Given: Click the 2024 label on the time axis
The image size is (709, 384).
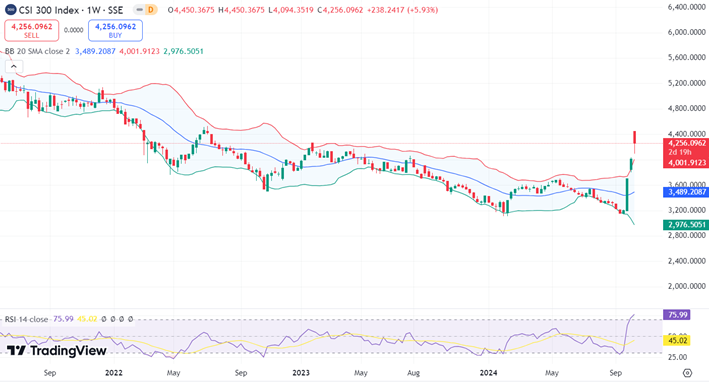Looking at the screenshot, I should coord(488,373).
